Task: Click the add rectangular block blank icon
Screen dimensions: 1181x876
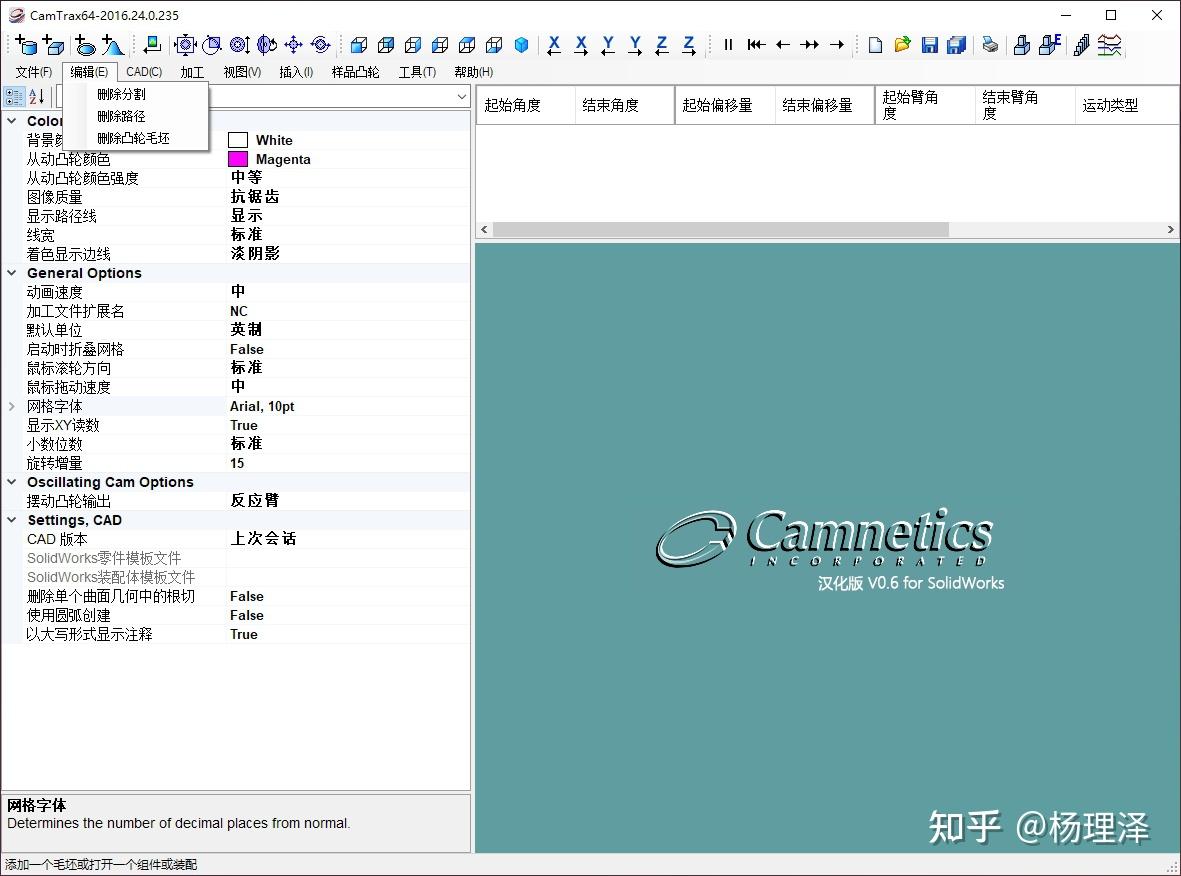Action: click(x=53, y=45)
